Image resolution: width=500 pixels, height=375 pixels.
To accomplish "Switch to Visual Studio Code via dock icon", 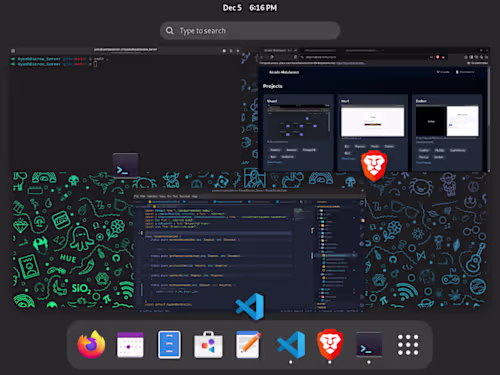I will point(291,345).
